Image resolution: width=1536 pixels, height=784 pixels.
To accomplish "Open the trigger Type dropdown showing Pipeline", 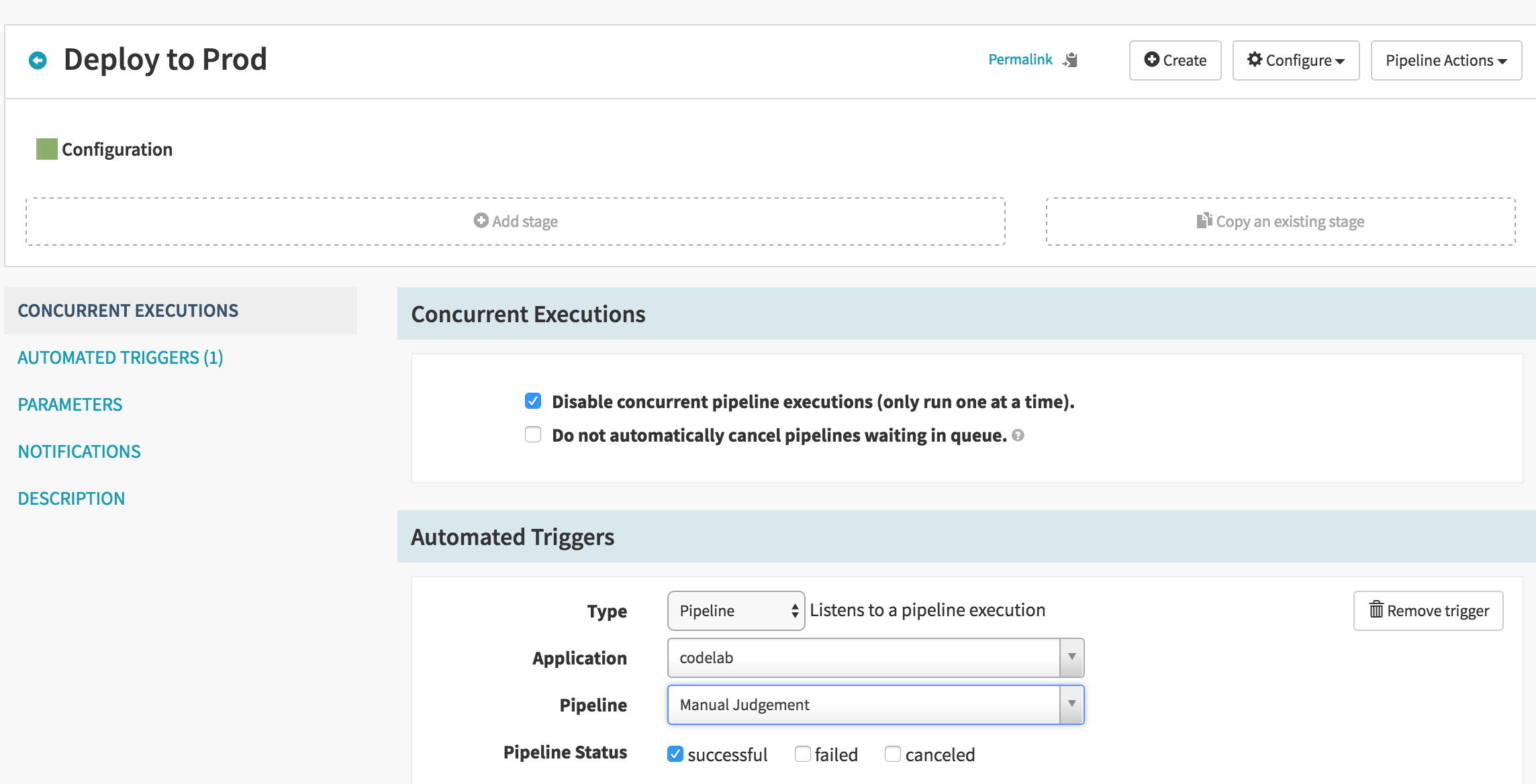I will 736,611.
